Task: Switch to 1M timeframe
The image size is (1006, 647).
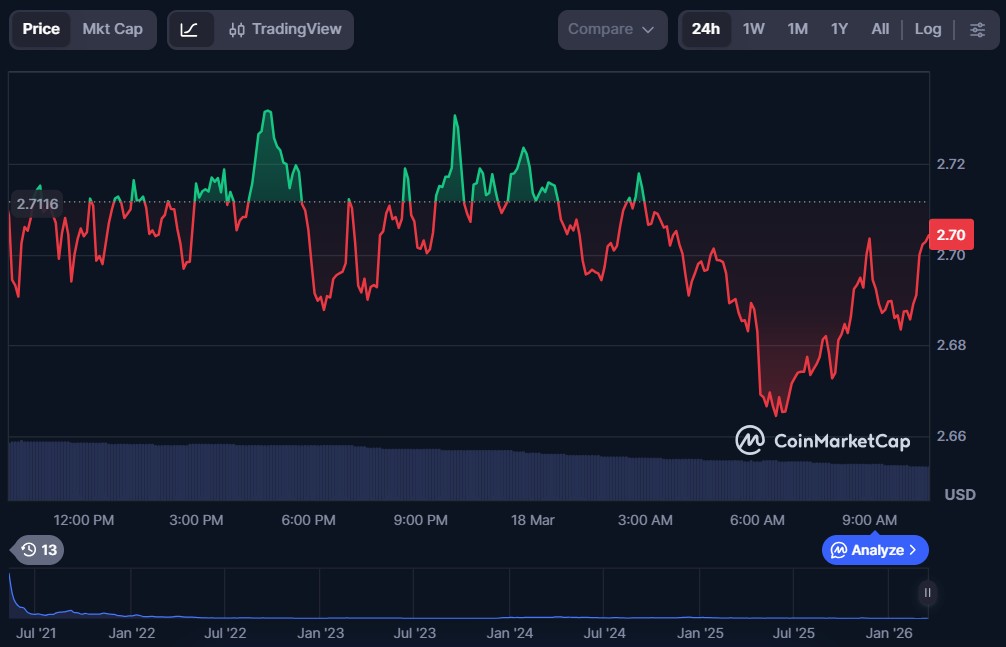Action: click(797, 30)
